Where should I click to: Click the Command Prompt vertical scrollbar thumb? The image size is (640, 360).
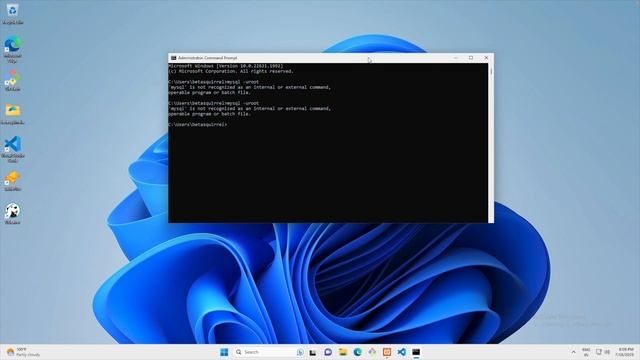click(x=491, y=71)
